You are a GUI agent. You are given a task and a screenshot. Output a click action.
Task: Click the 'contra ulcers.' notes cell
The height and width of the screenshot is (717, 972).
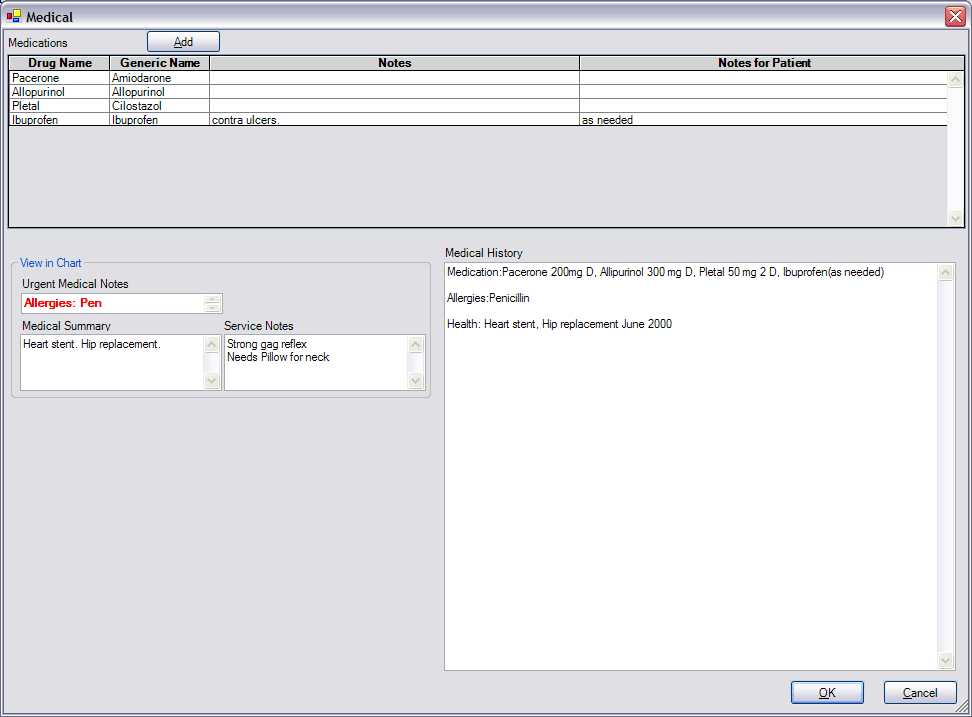click(394, 120)
